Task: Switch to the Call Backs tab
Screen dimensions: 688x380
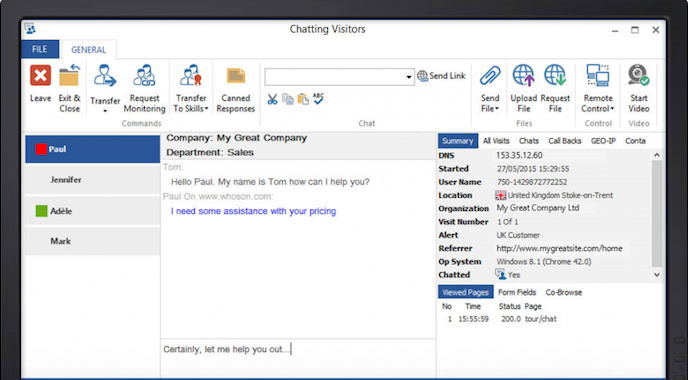Action: point(565,141)
